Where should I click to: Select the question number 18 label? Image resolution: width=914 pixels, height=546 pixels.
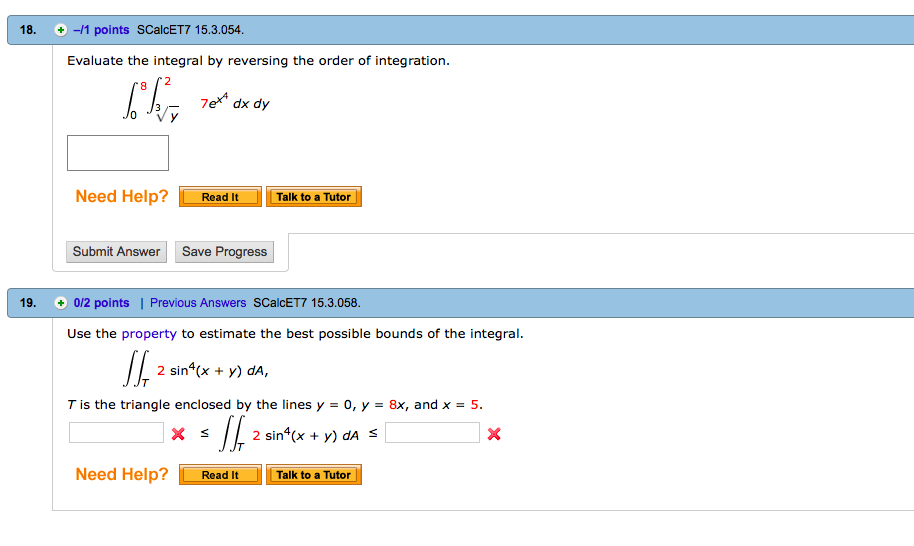point(28,30)
